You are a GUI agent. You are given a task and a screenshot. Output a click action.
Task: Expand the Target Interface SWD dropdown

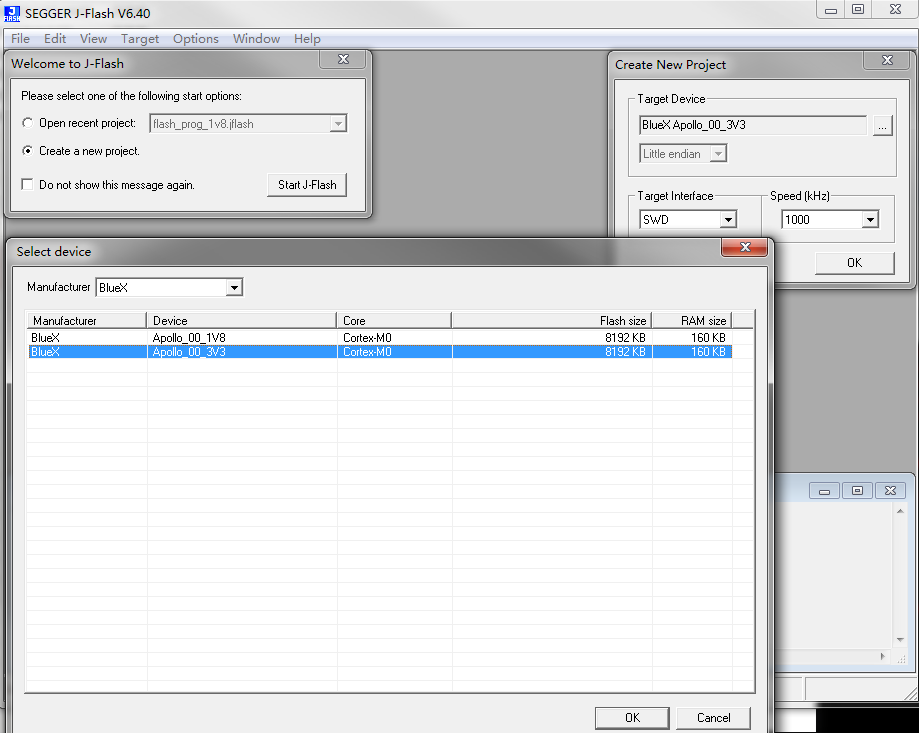727,220
